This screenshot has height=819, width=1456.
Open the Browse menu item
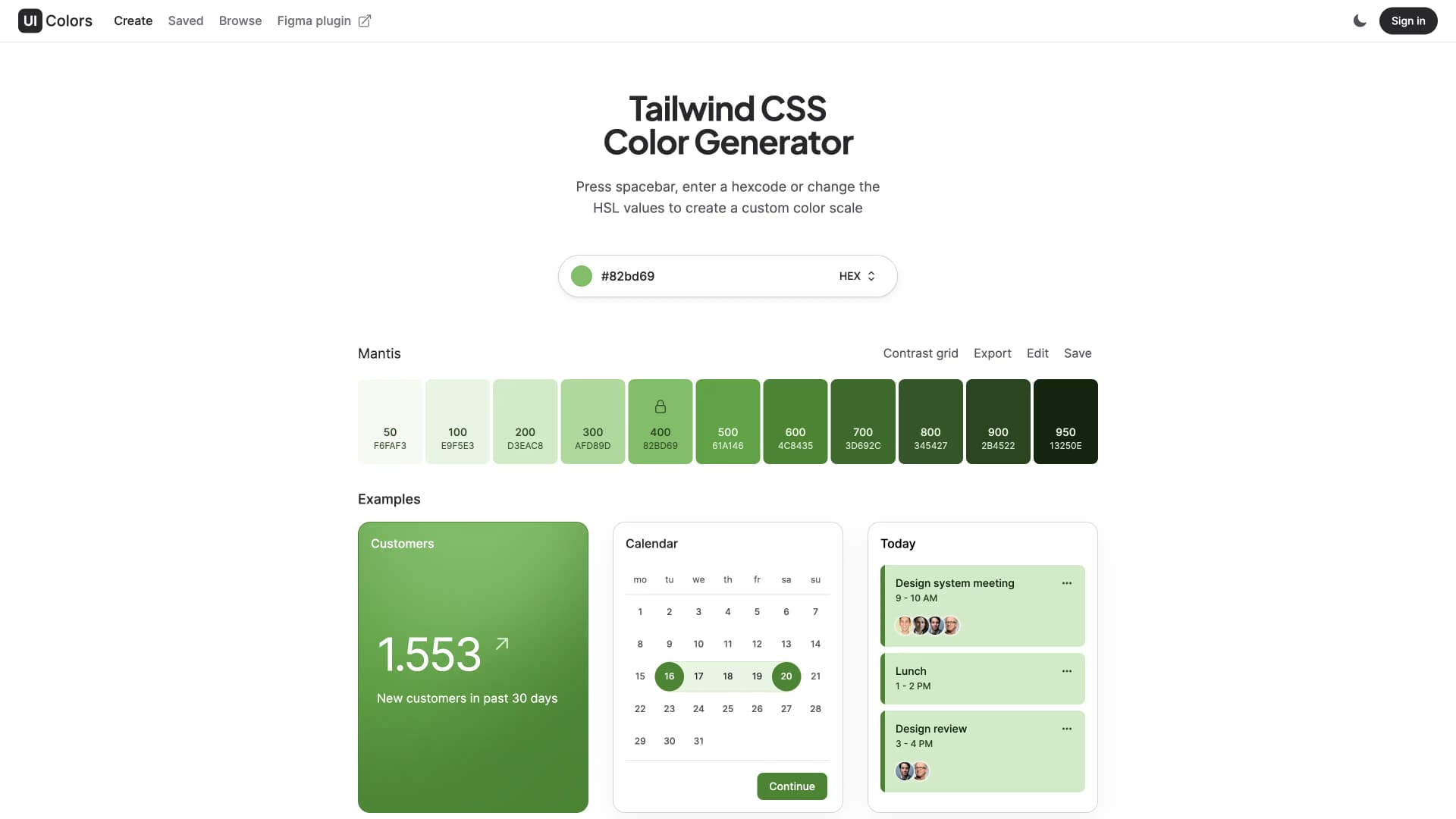point(240,20)
